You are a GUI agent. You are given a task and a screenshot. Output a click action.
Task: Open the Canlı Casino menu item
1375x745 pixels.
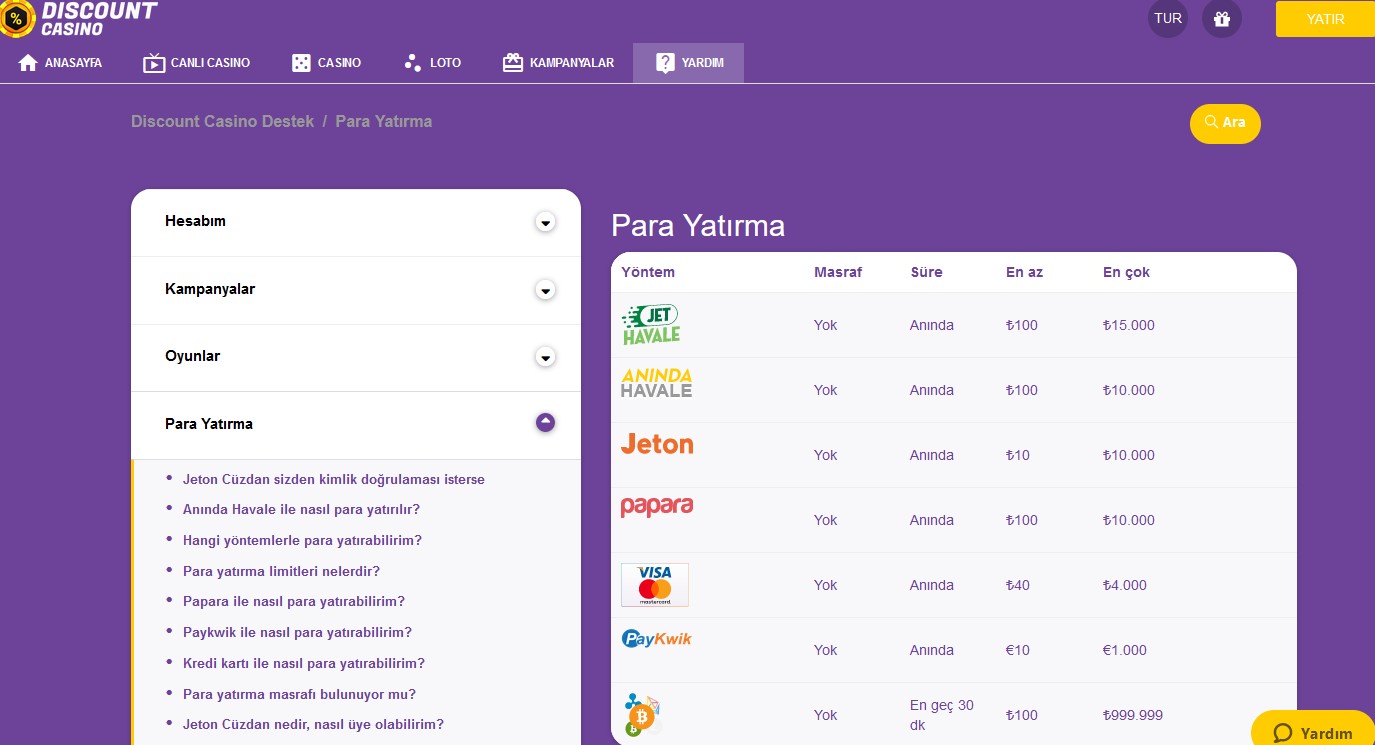(x=197, y=63)
